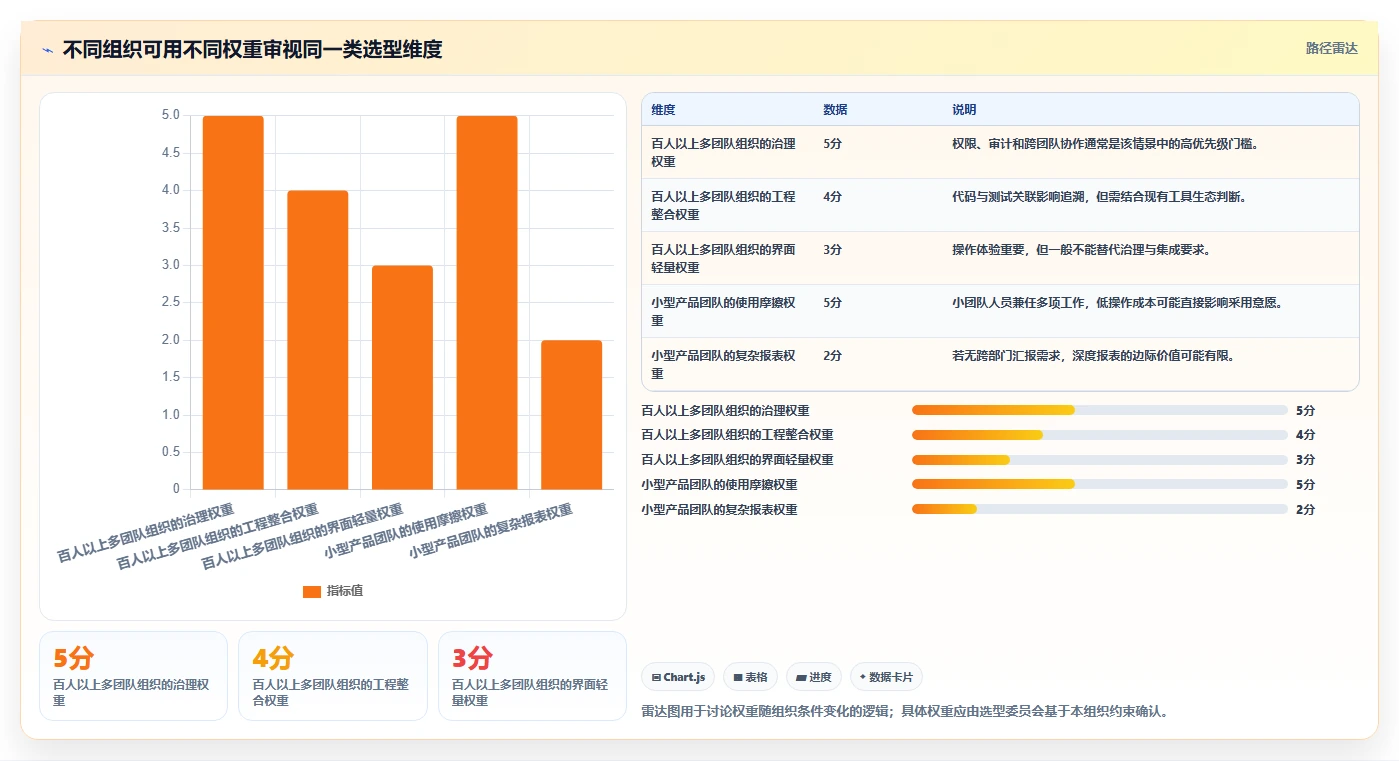Click the 维度 column header
The image size is (1399, 761).
tap(663, 110)
